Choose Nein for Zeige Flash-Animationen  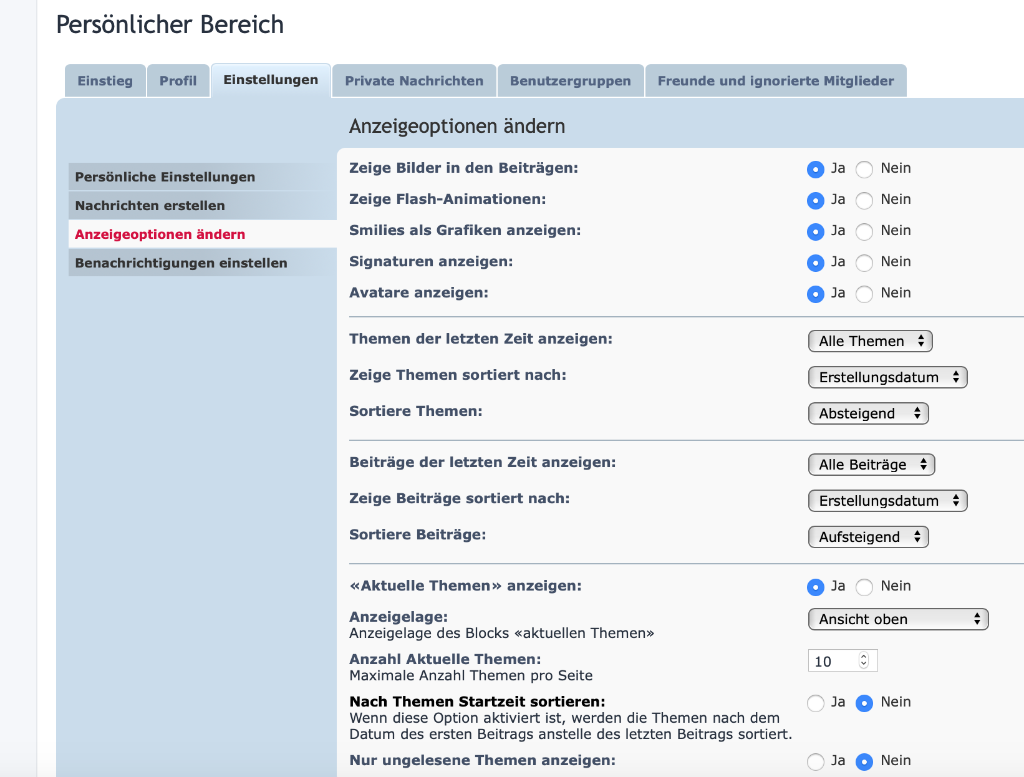pyautogui.click(x=864, y=200)
